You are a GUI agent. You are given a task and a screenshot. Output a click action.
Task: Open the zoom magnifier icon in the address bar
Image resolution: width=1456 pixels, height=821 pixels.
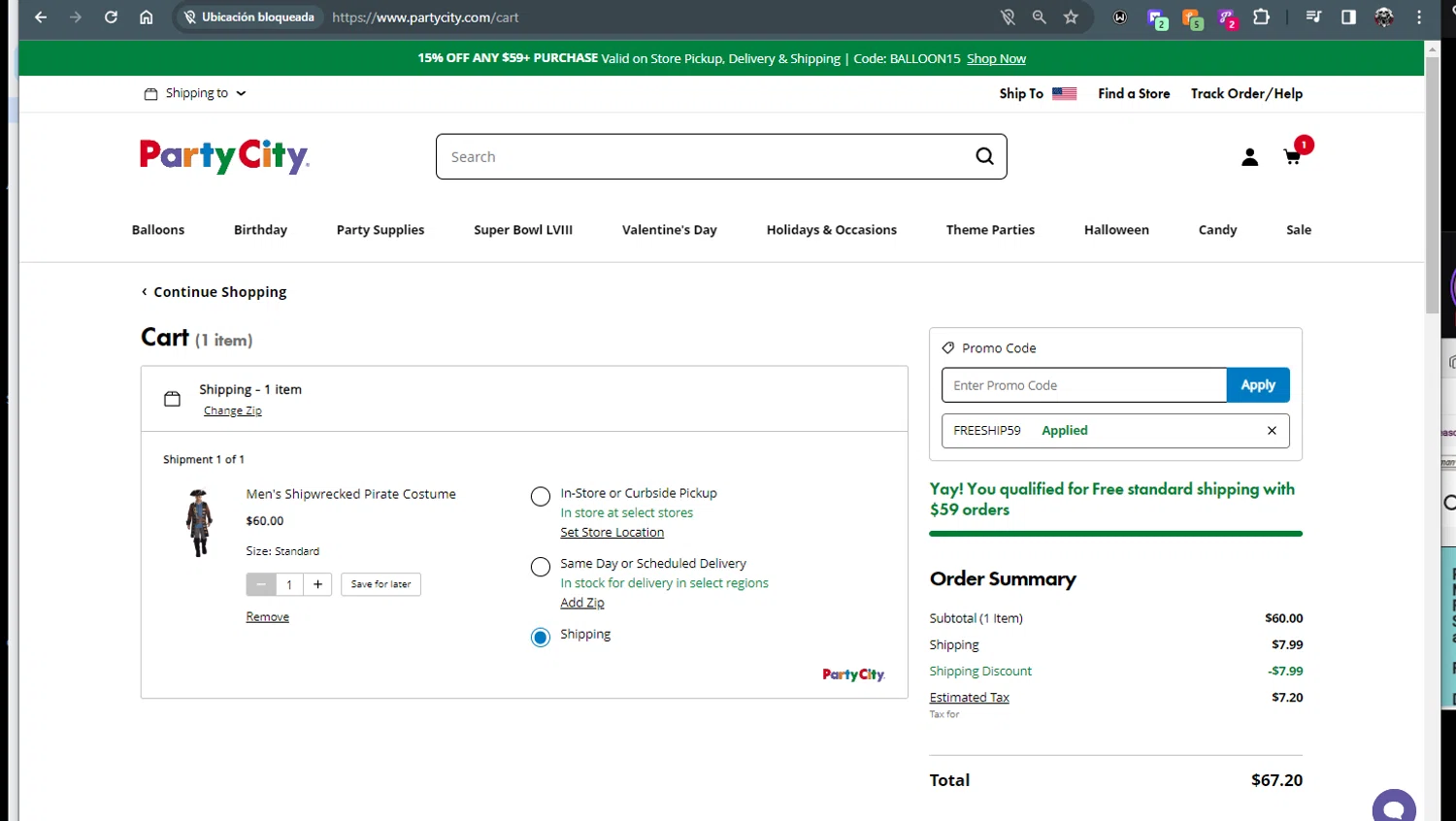[1040, 17]
